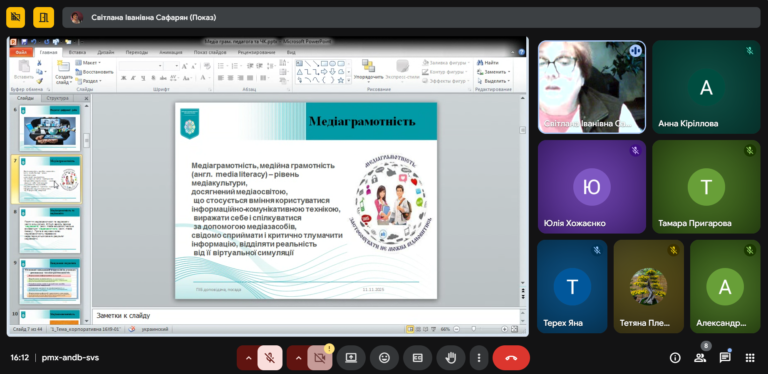Screen dimensions: 768x374
Task: Switch to the Вставка ribbon tab
Action: (x=77, y=52)
